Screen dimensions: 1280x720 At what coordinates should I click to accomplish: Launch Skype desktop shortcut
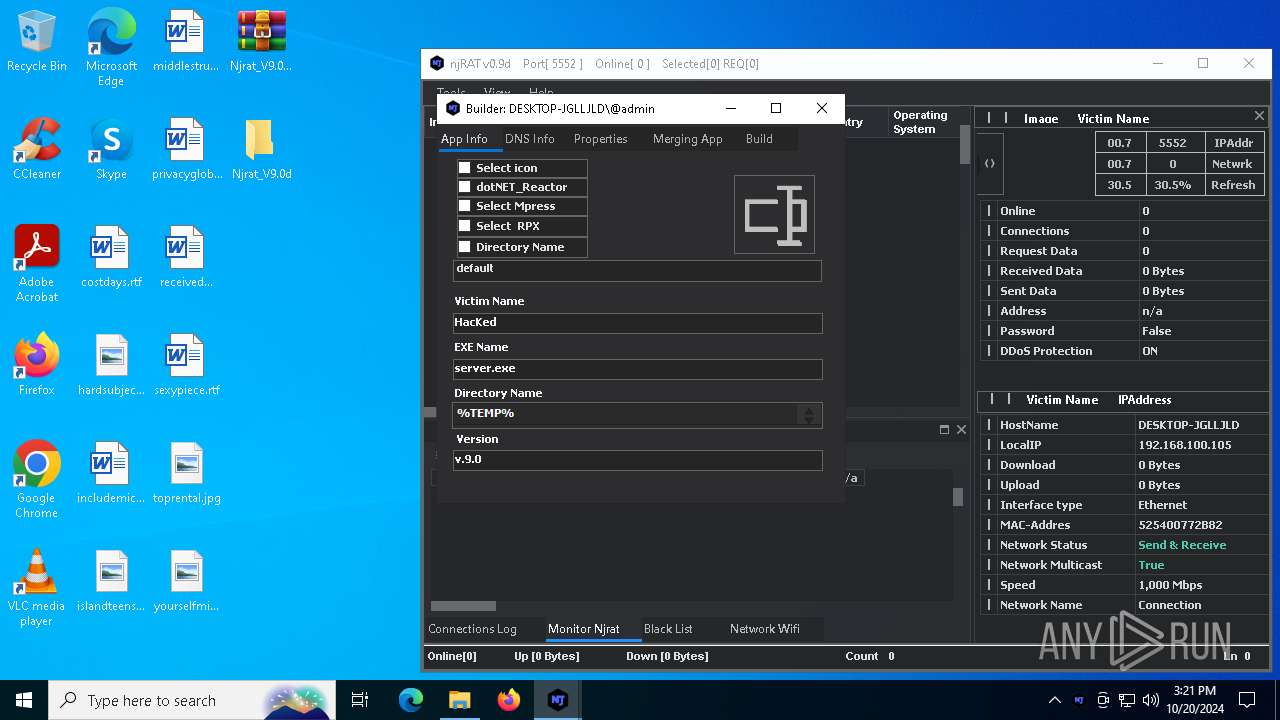(x=111, y=150)
